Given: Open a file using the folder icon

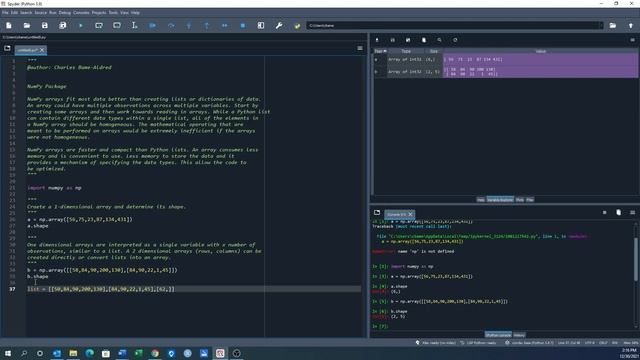Looking at the screenshot, I should tap(27, 25).
